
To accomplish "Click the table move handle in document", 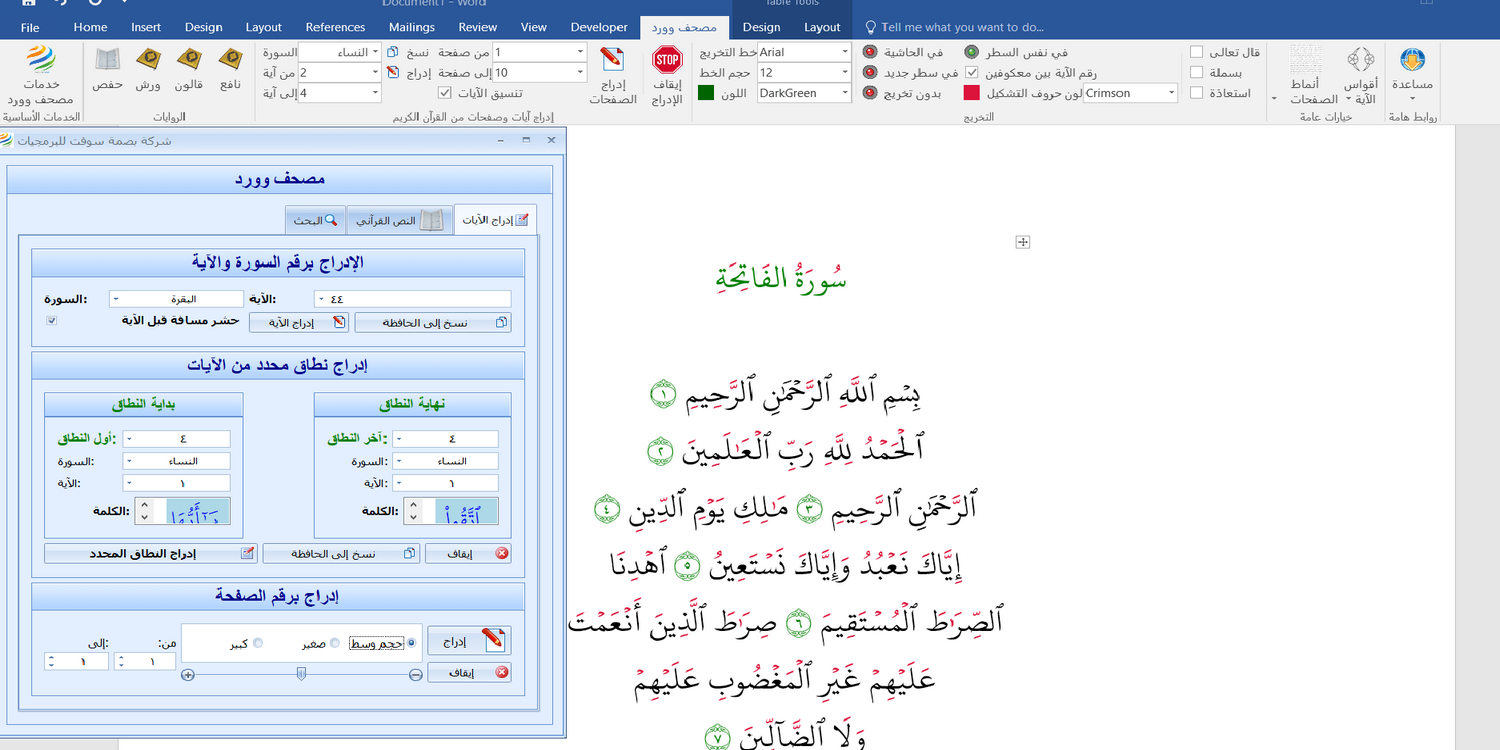I will pos(1022,242).
